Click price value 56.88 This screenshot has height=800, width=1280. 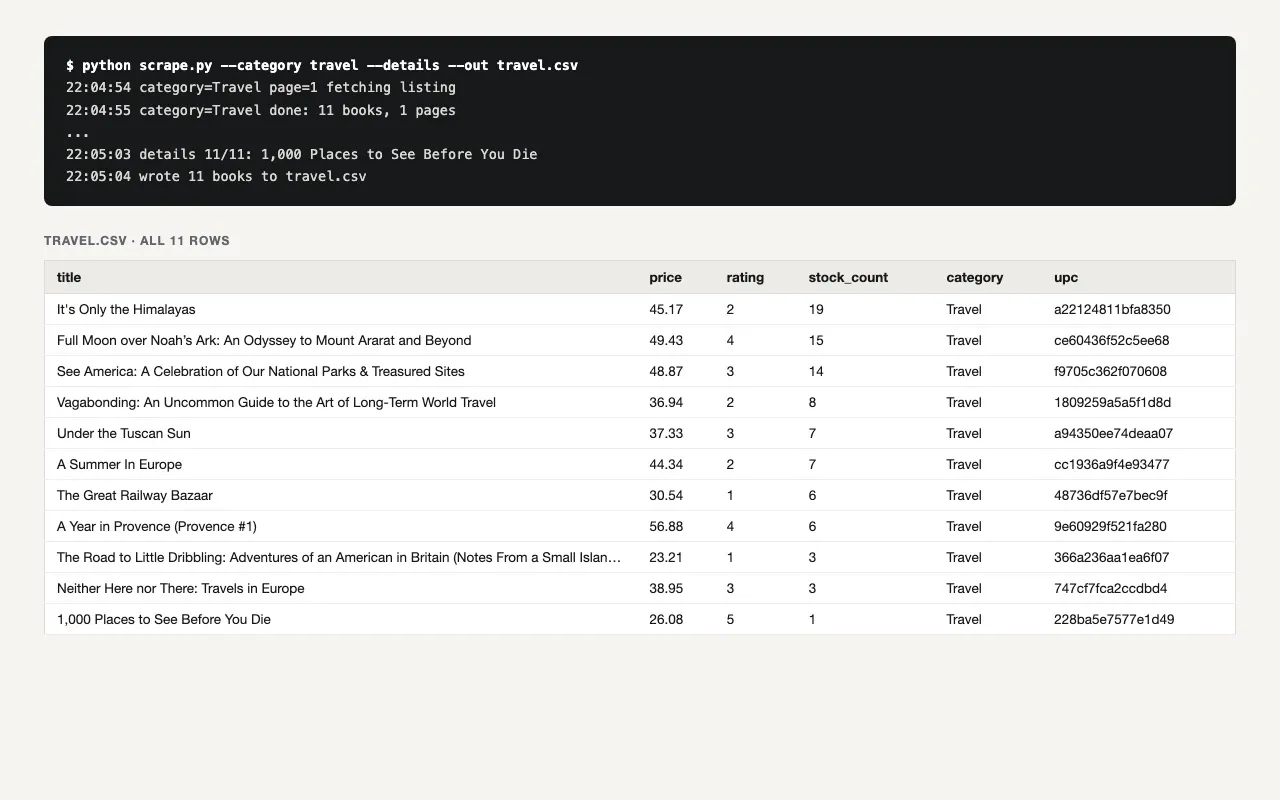click(x=666, y=526)
